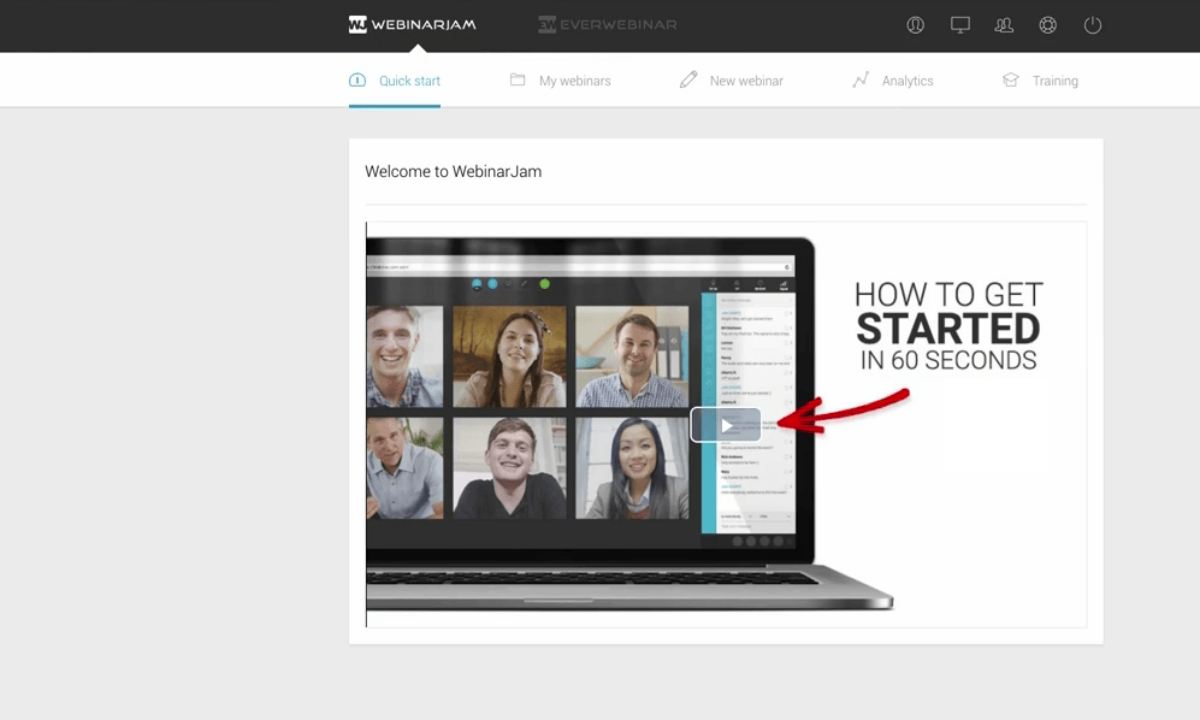
Task: Play the getting started video
Action: tap(726, 425)
